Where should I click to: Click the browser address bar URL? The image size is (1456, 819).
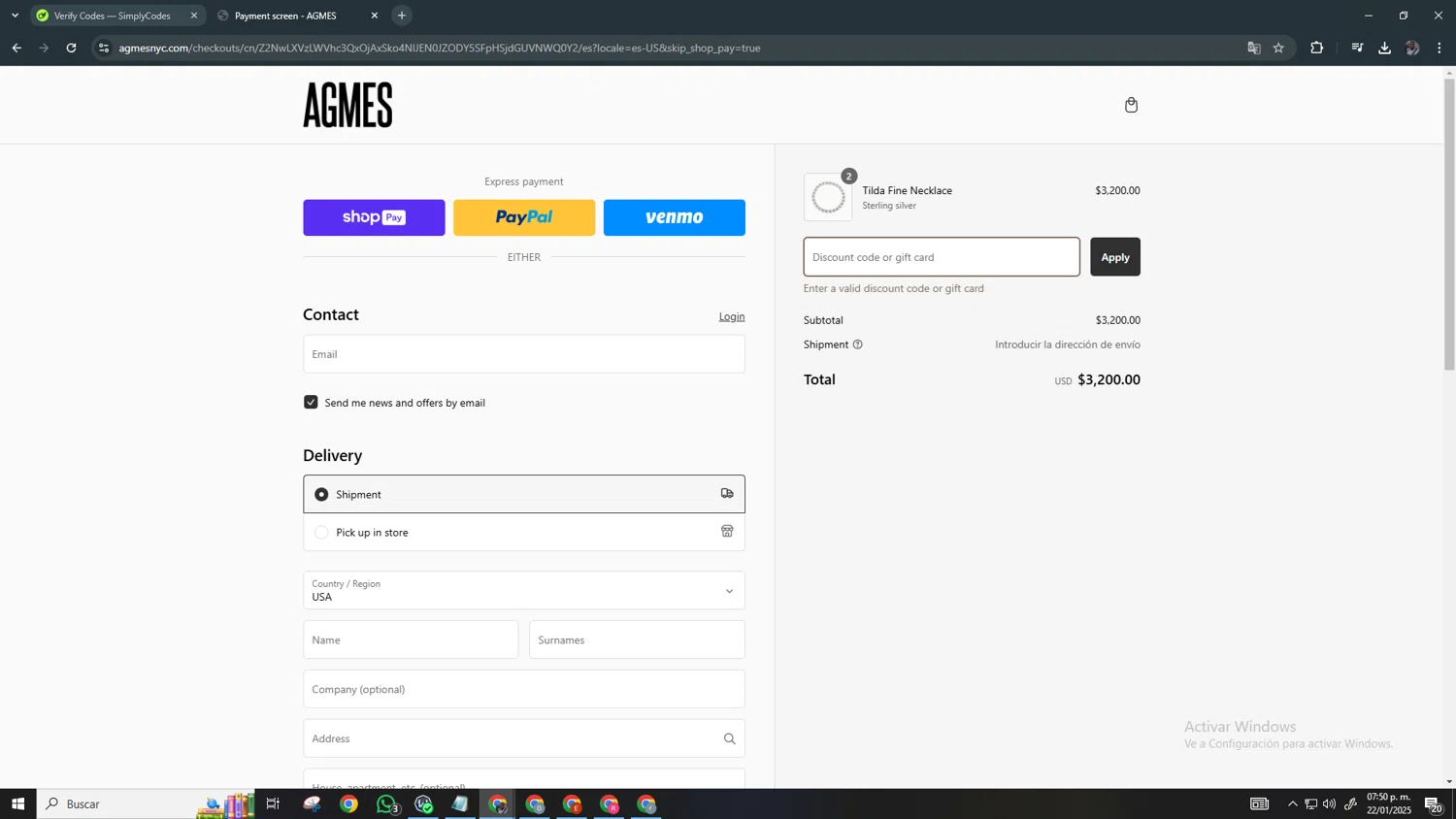click(x=439, y=48)
